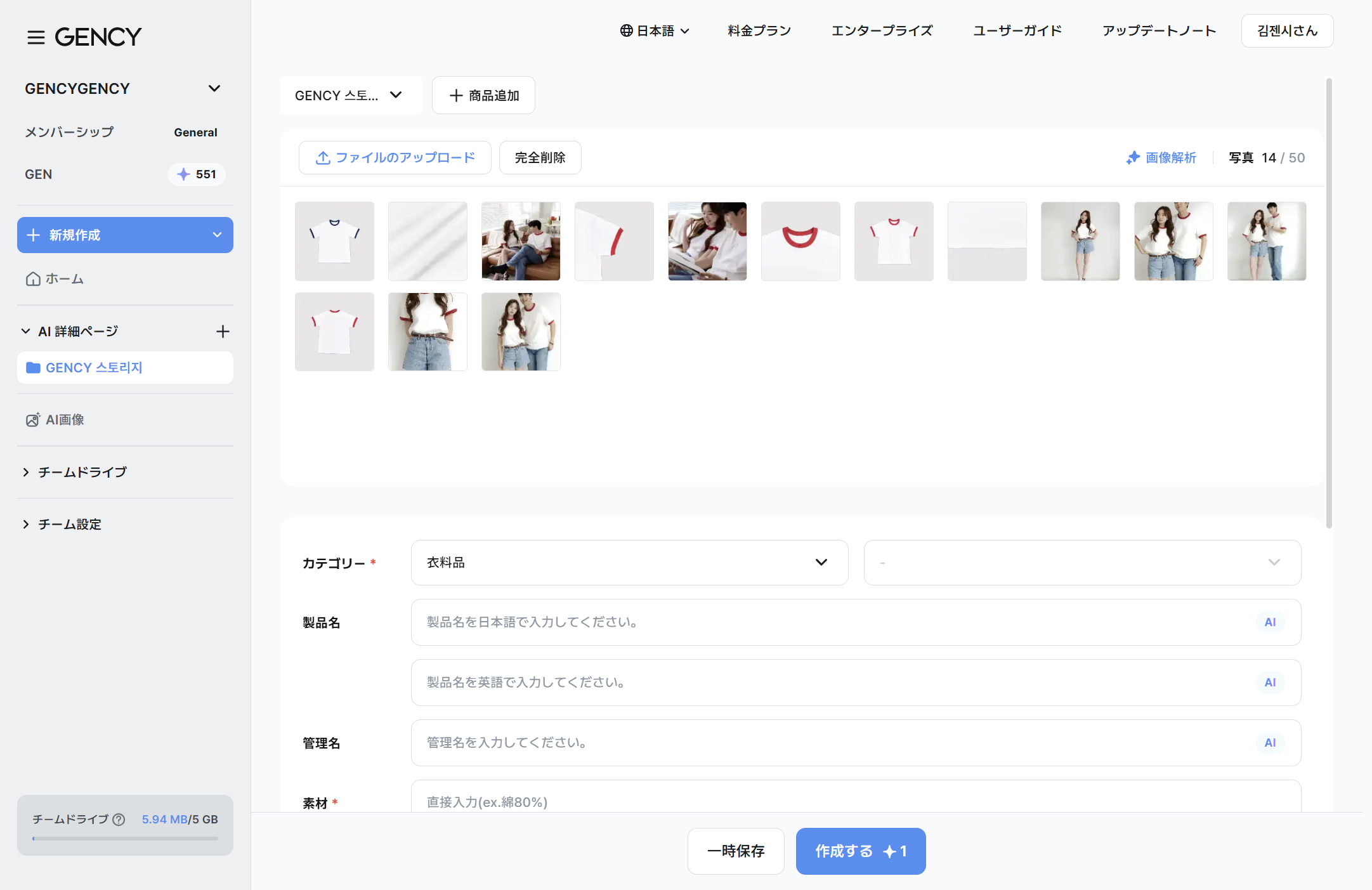Click the AI button in 製品名 Japanese field
Viewport: 1372px width, 890px height.
click(x=1270, y=622)
